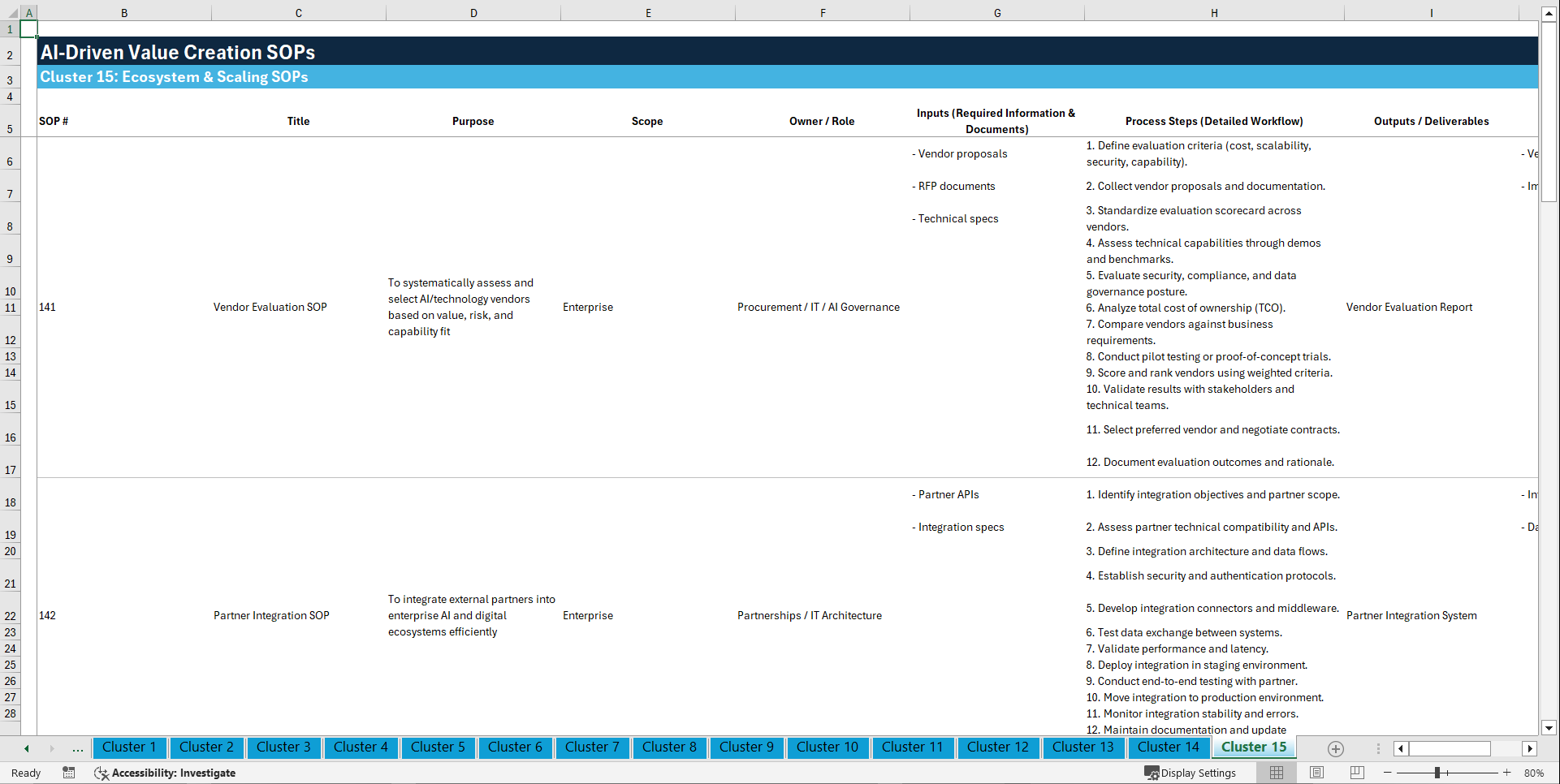Select the Cluster 14 sheet tab

(x=1168, y=747)
